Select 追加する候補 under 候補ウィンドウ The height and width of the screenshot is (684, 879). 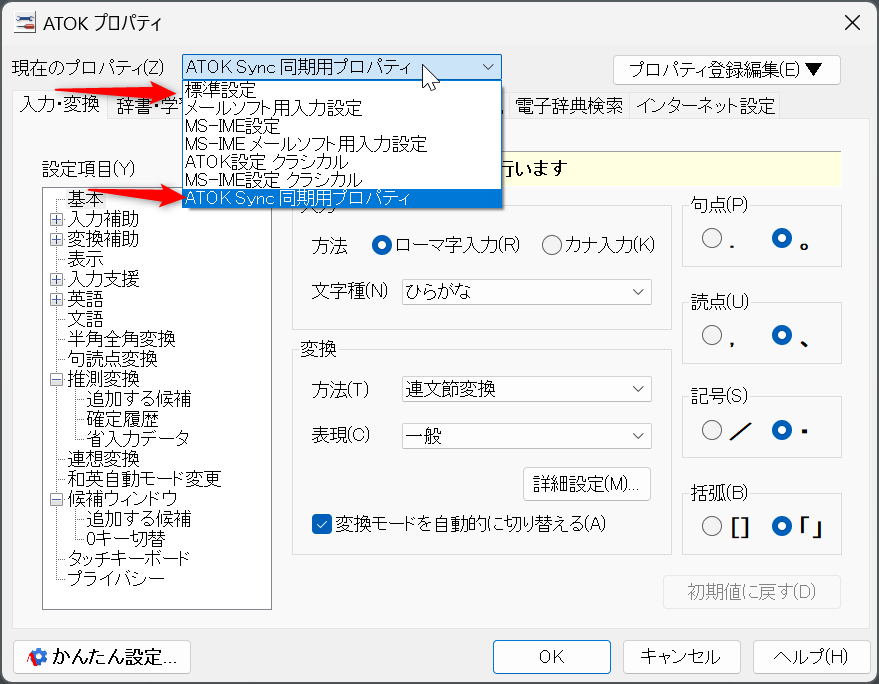tap(138, 519)
